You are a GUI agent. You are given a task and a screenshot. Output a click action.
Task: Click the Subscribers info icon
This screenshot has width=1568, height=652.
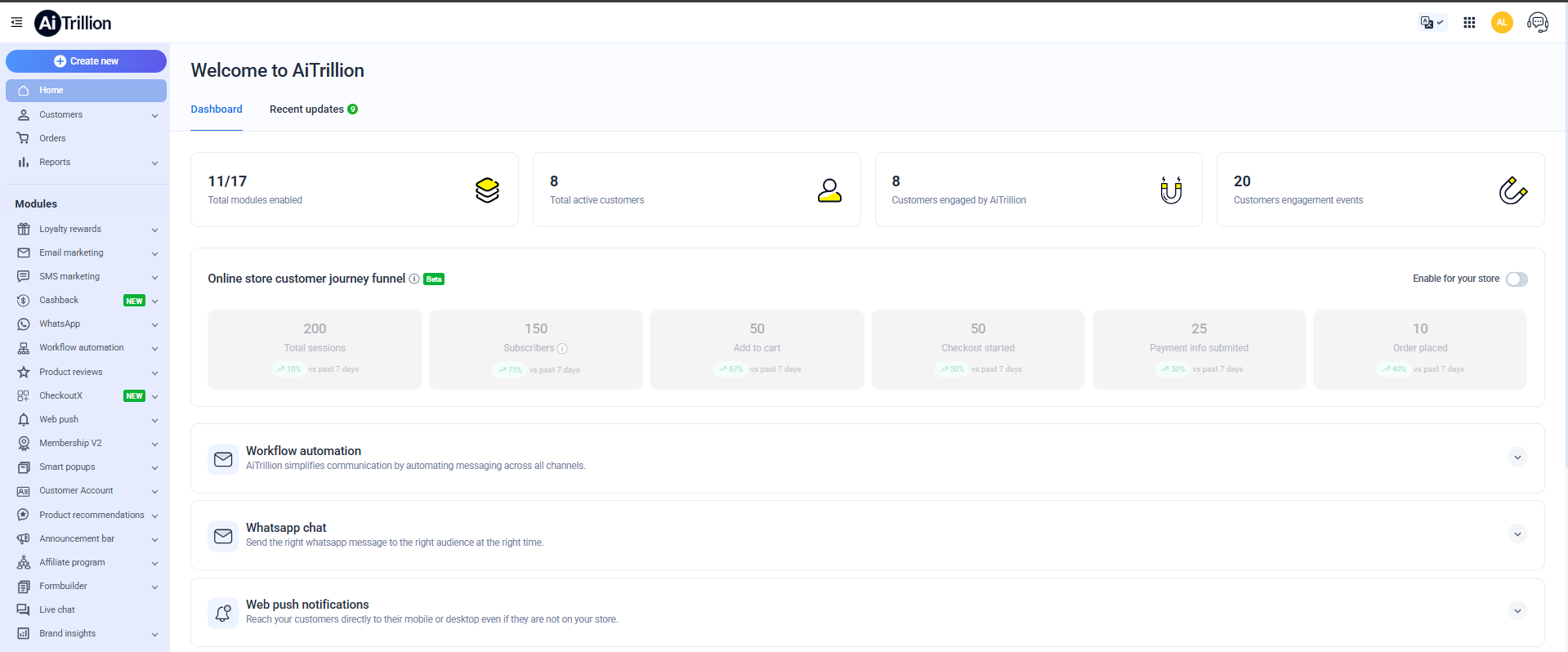[x=562, y=349]
